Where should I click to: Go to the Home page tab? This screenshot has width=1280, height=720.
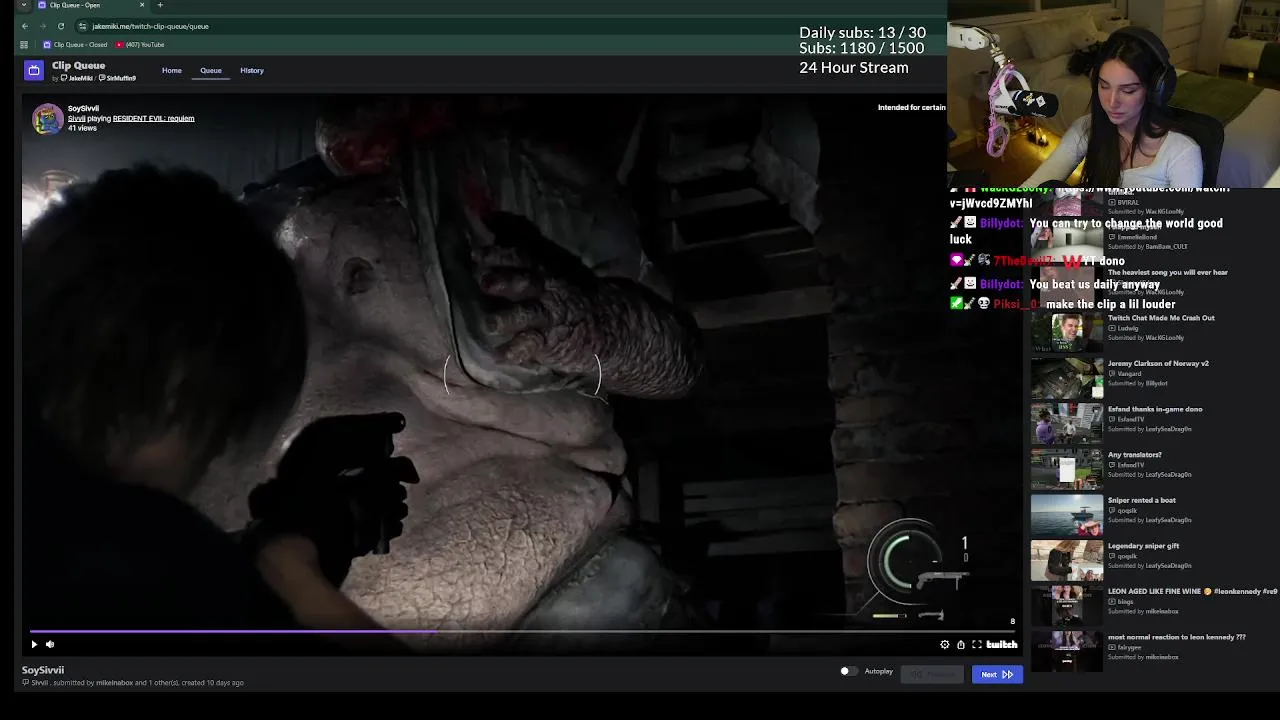click(x=172, y=70)
